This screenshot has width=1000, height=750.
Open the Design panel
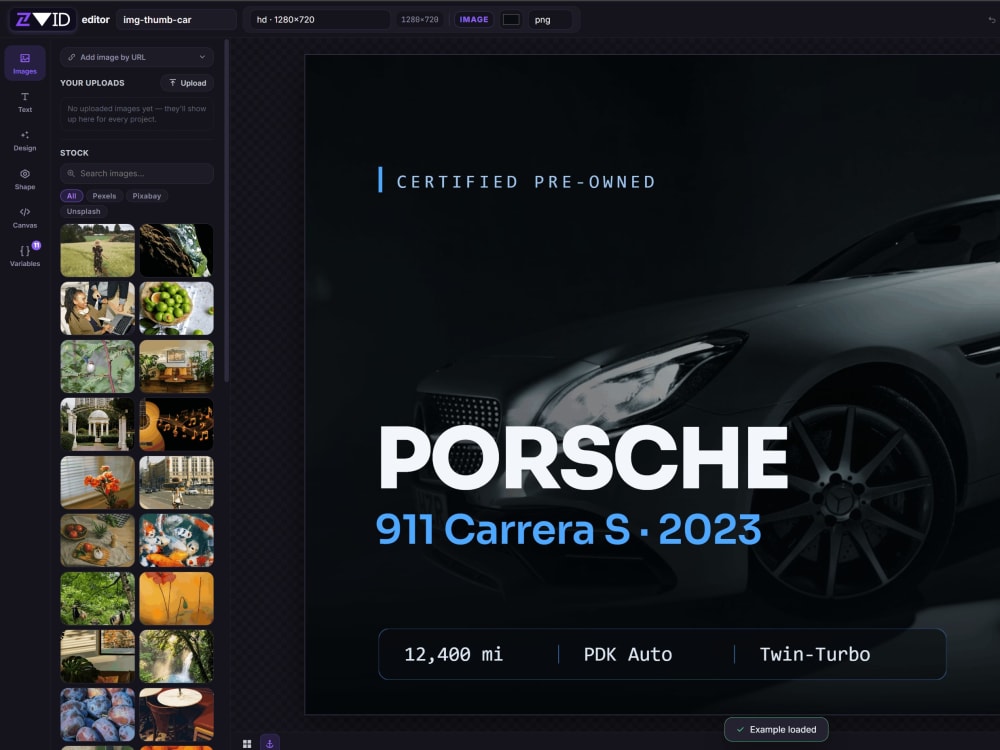click(x=25, y=140)
